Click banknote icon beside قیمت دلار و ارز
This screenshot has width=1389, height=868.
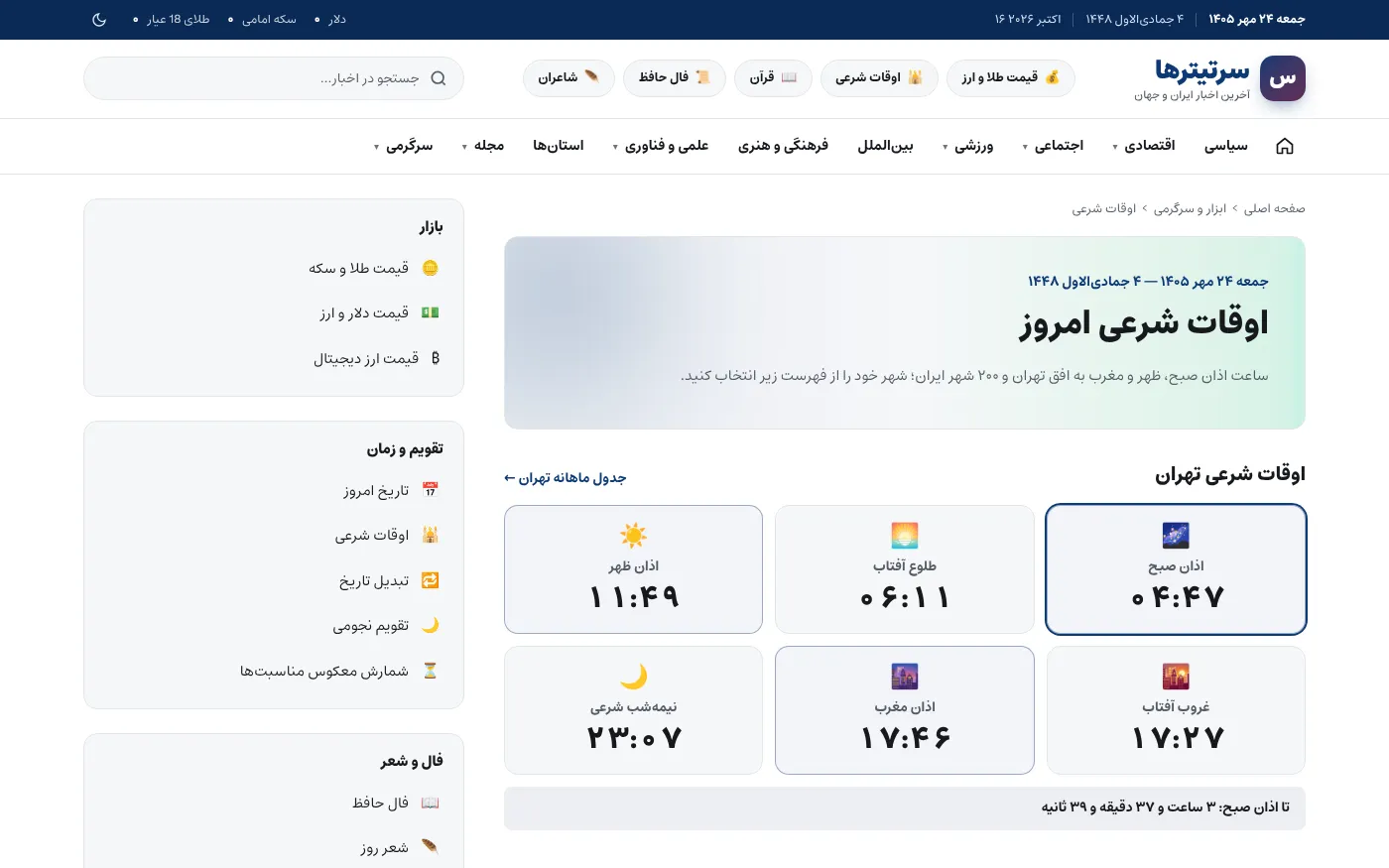coord(430,312)
